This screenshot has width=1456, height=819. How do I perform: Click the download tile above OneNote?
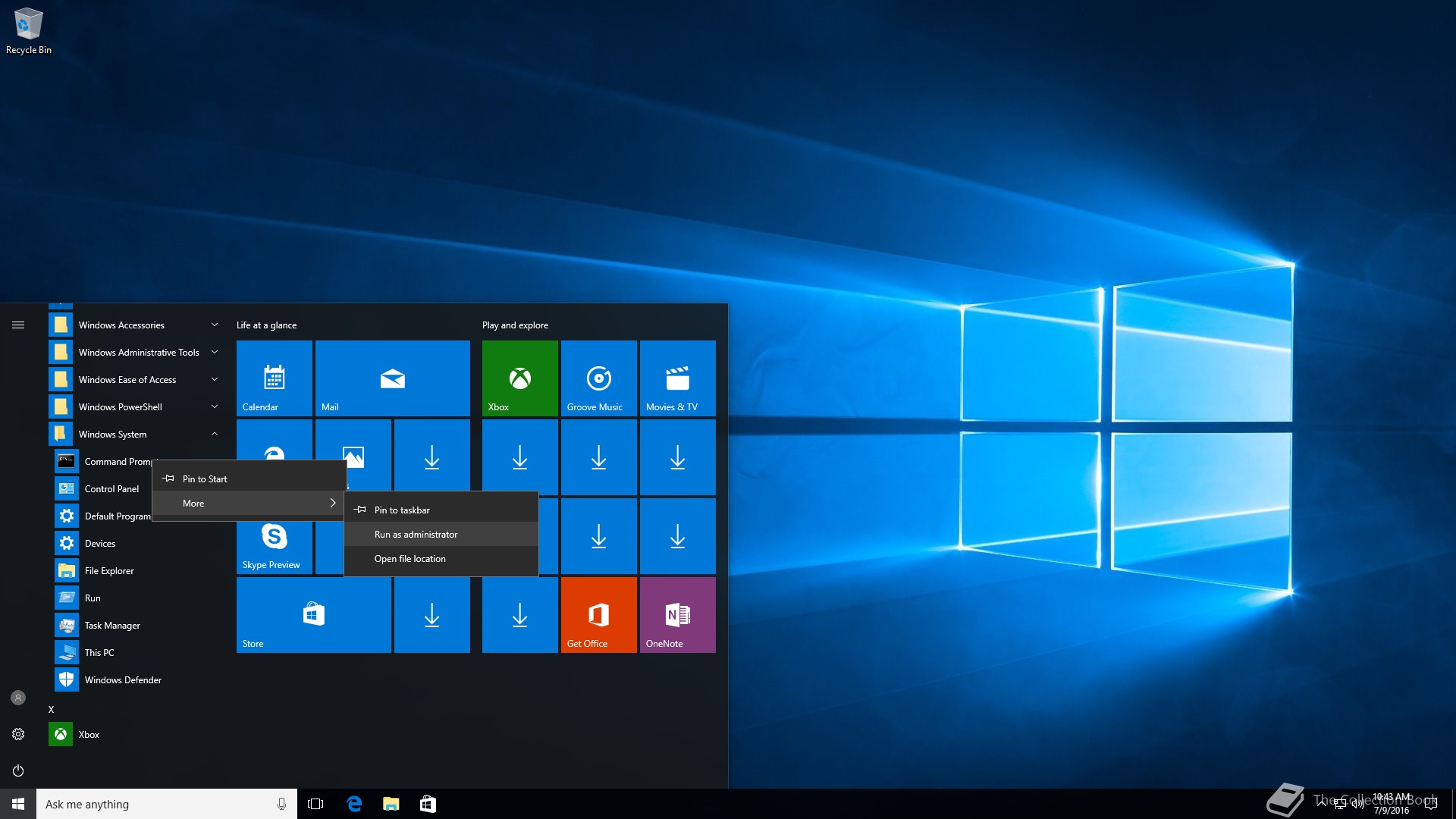click(x=678, y=536)
